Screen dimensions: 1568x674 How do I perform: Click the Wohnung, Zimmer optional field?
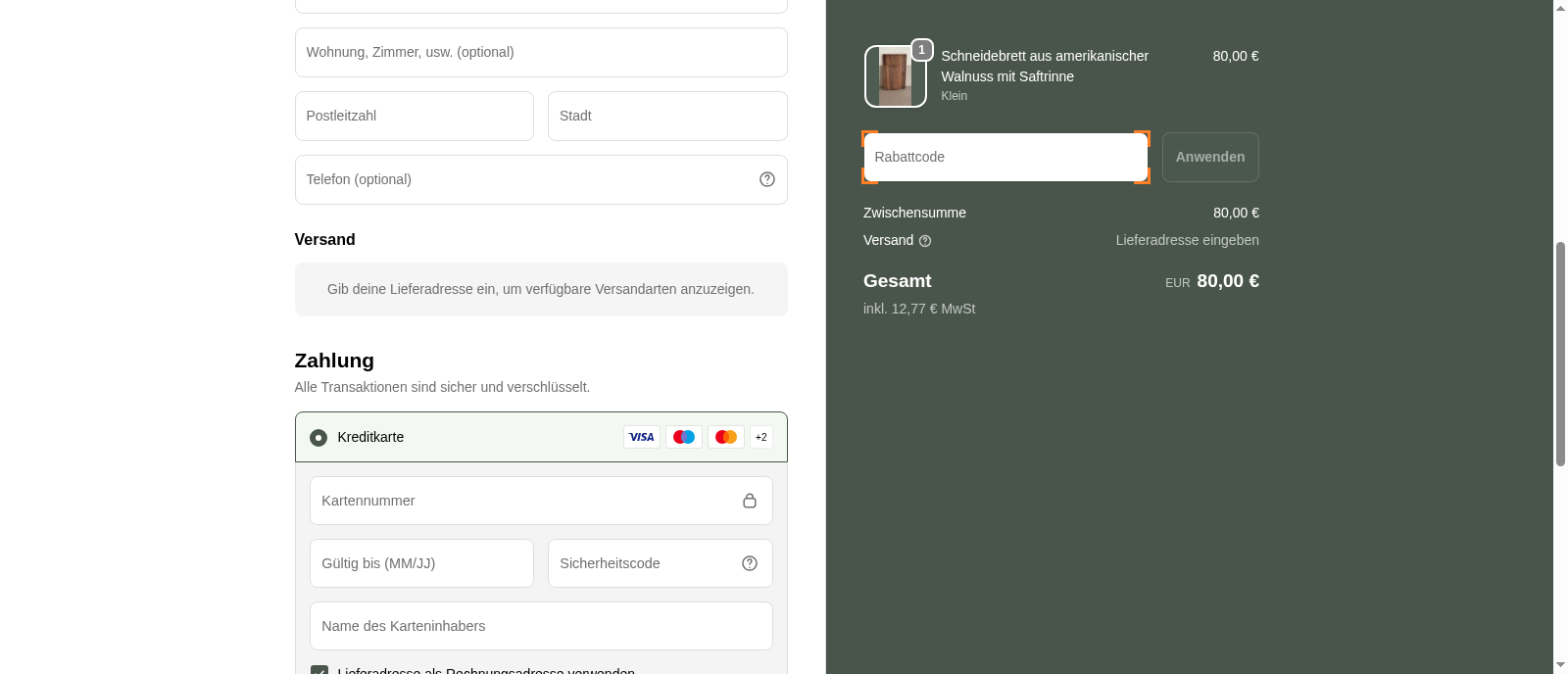coord(541,52)
